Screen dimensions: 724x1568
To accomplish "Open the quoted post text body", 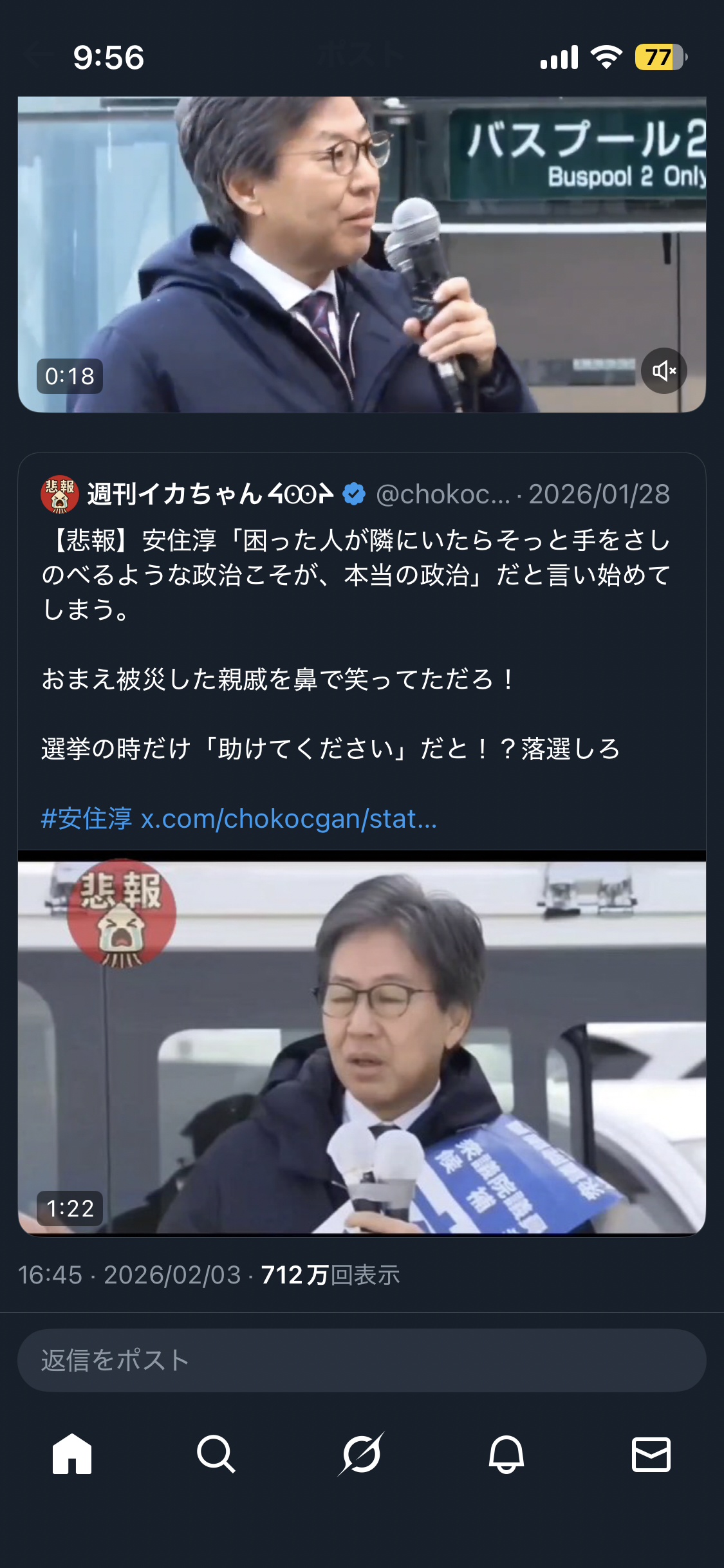I will click(356, 644).
